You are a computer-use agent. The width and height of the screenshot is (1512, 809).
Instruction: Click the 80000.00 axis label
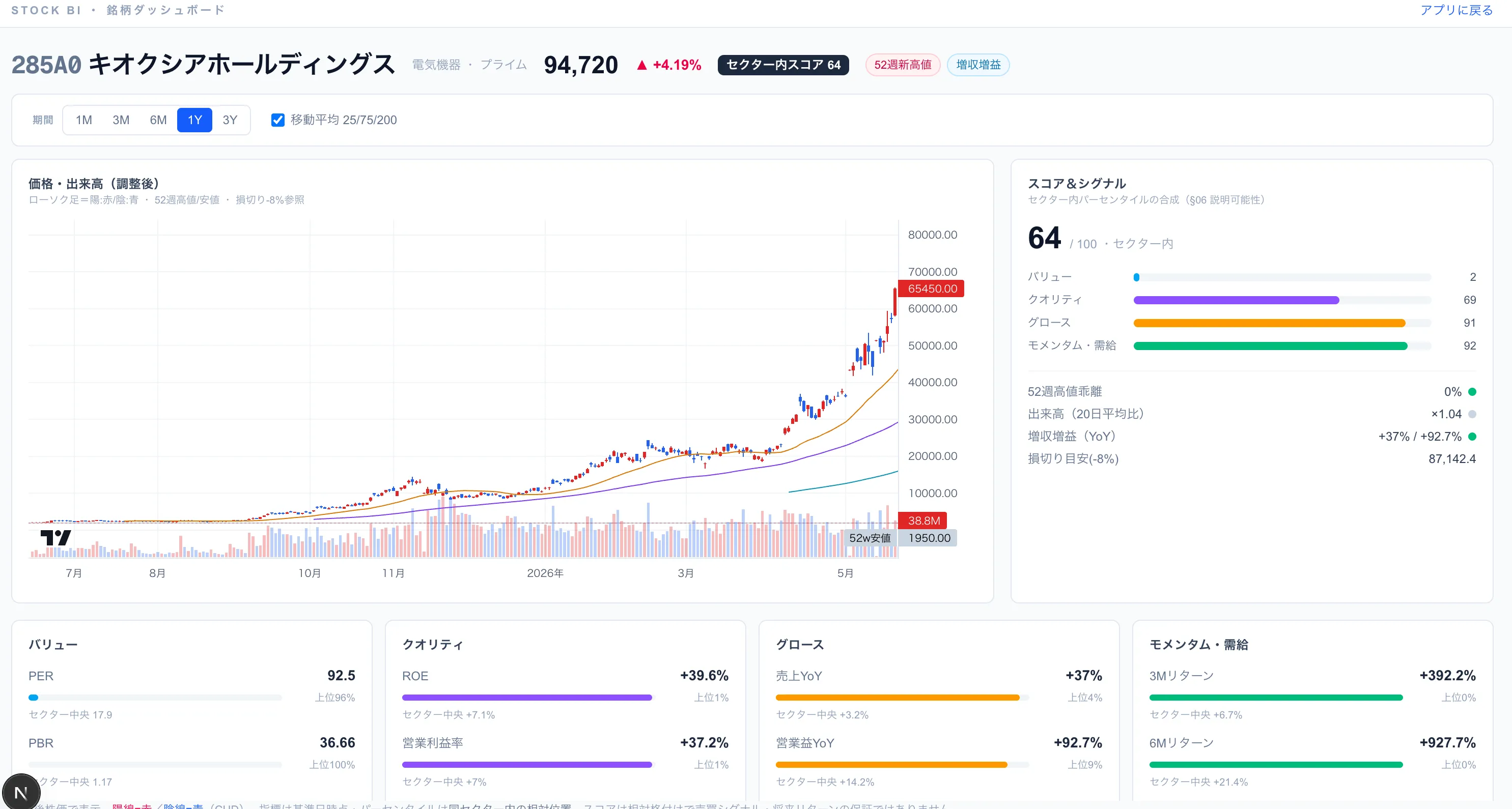click(932, 235)
